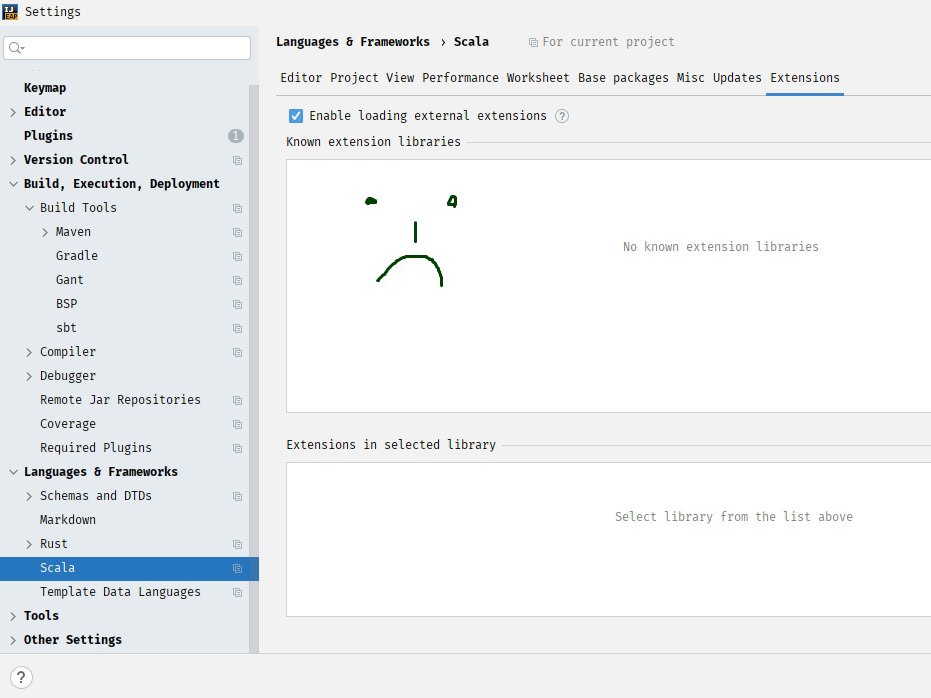Click the project-level icon beside Required Plugins
The image size is (931, 698).
238,448
